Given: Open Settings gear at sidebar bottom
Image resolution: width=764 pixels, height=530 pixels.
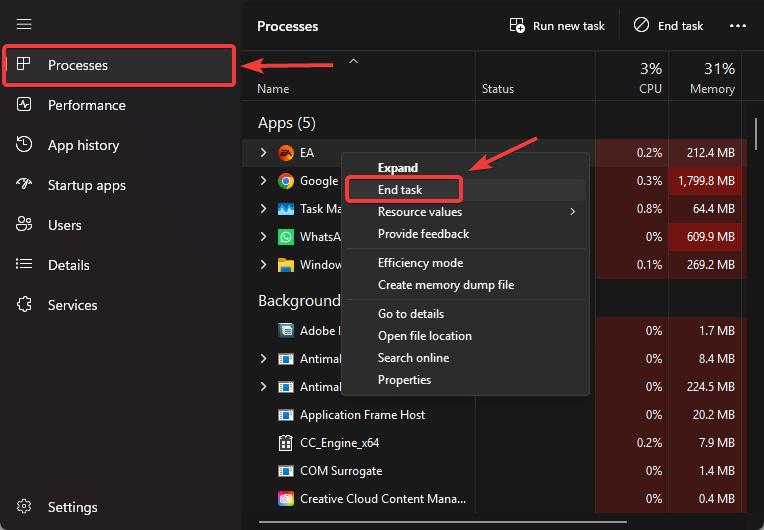Looking at the screenshot, I should (25, 507).
